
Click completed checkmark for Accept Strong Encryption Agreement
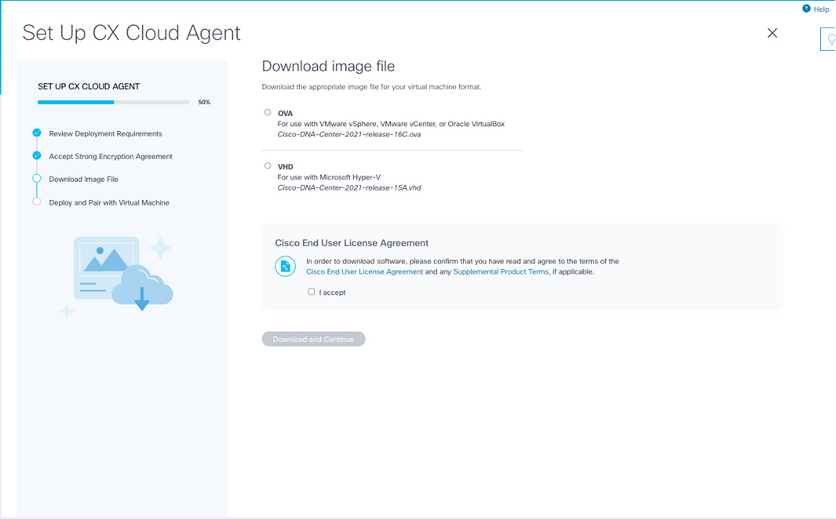click(36, 155)
